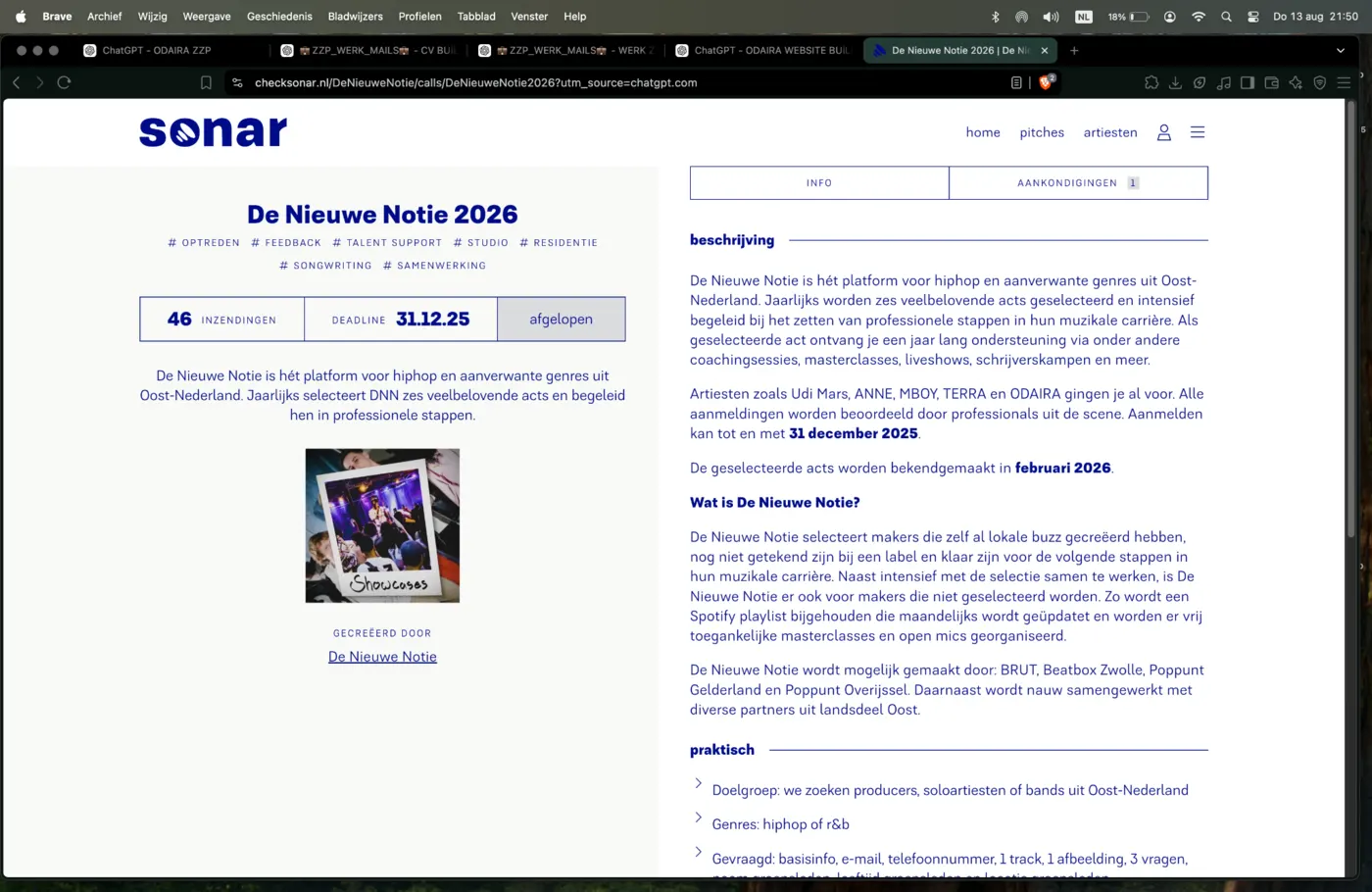Open the Brave Wallet icon

[x=1271, y=83]
